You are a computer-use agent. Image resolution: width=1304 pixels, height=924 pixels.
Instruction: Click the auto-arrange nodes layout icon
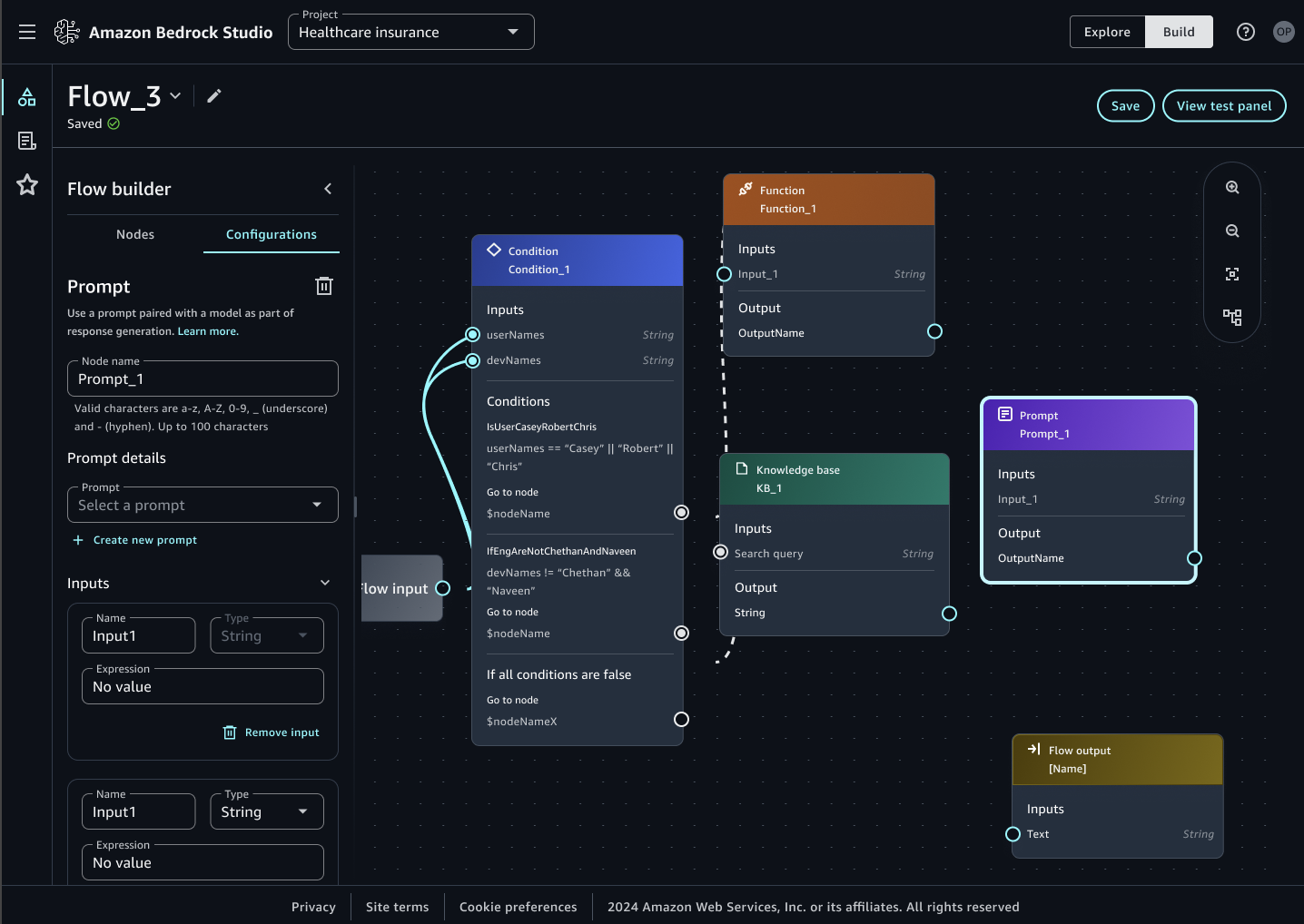(x=1232, y=317)
